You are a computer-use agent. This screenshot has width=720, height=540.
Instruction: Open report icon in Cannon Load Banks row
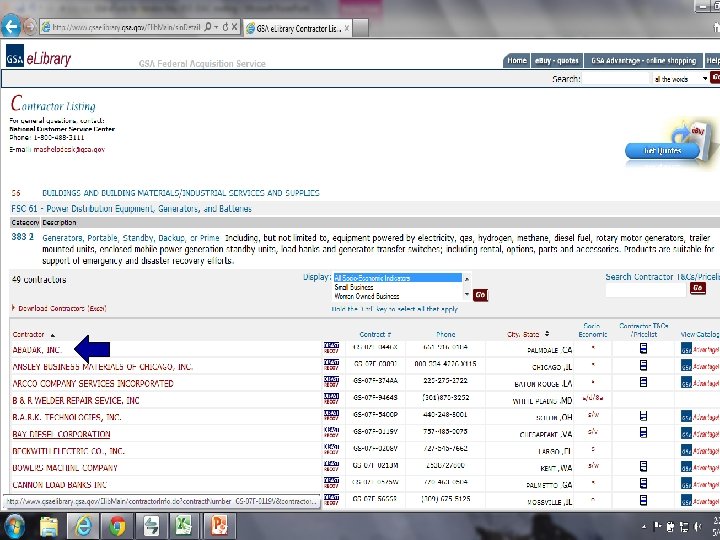pos(331,483)
